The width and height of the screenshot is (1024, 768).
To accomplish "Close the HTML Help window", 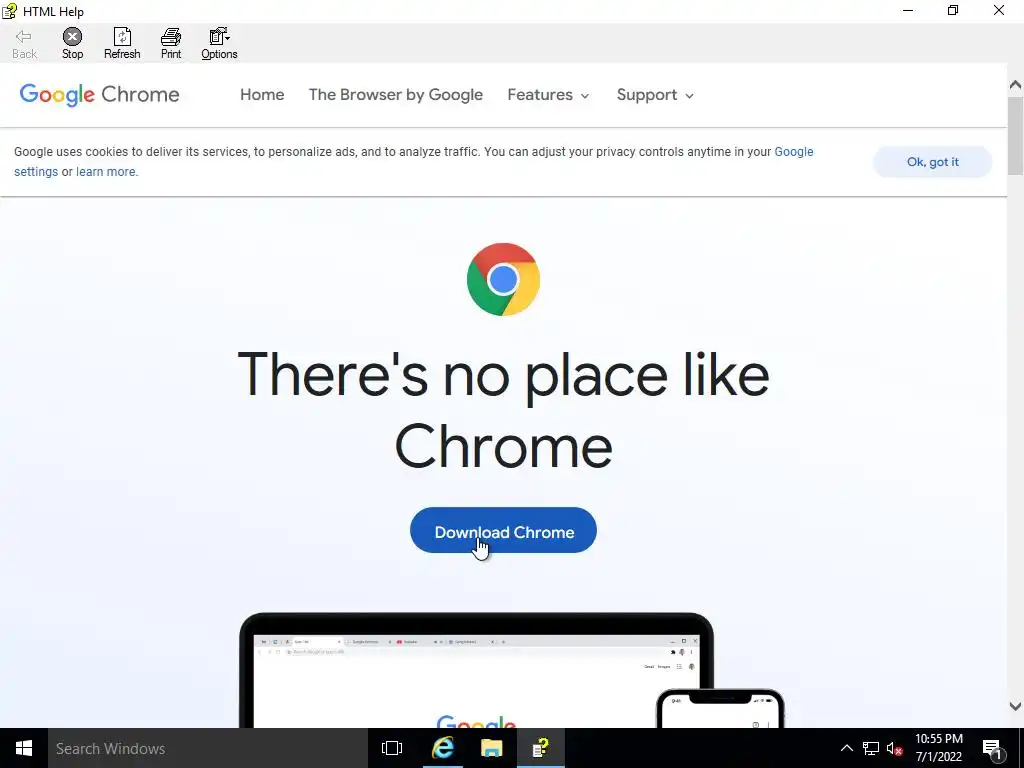I will coord(999,10).
